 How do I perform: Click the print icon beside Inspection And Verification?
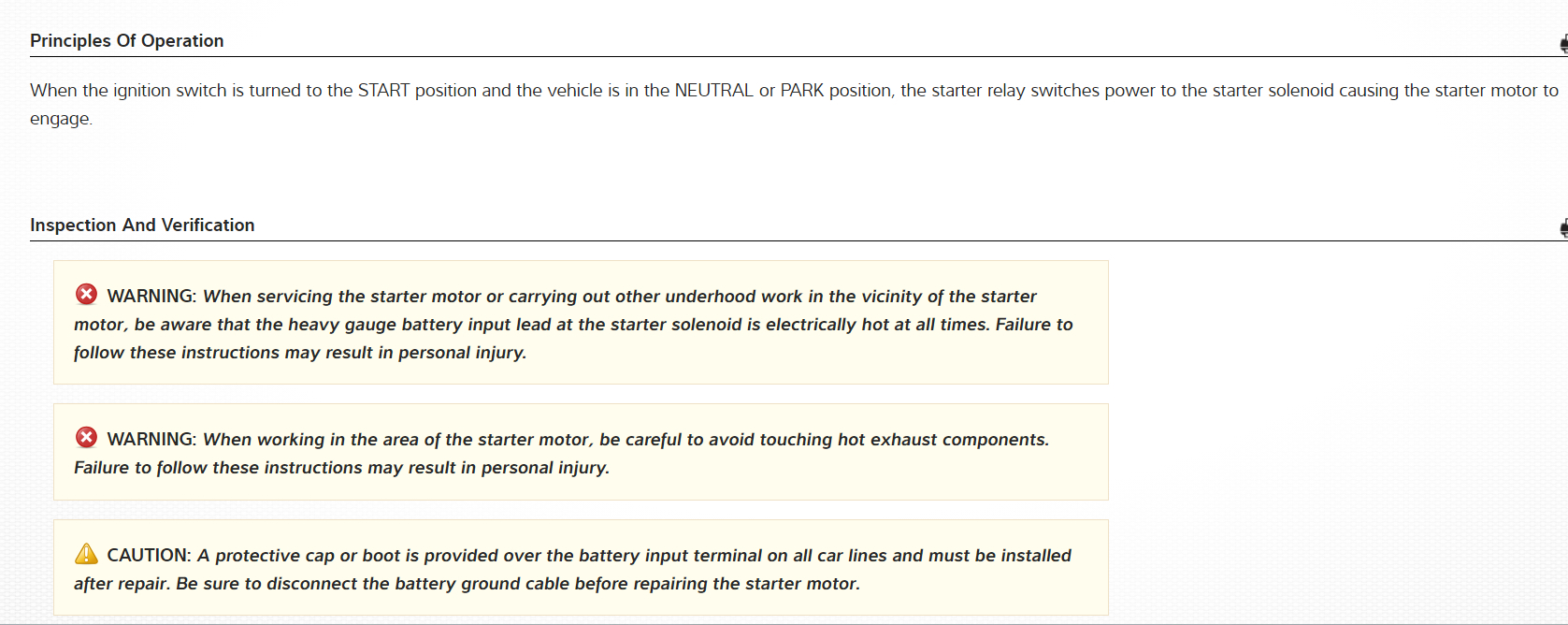click(1563, 227)
